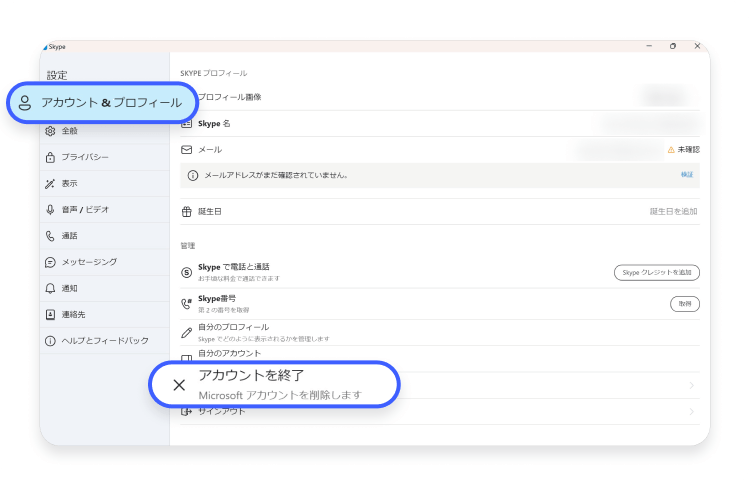Expand the サインアウト row chevron
Viewport: 751px width, 486px height.
pos(692,412)
